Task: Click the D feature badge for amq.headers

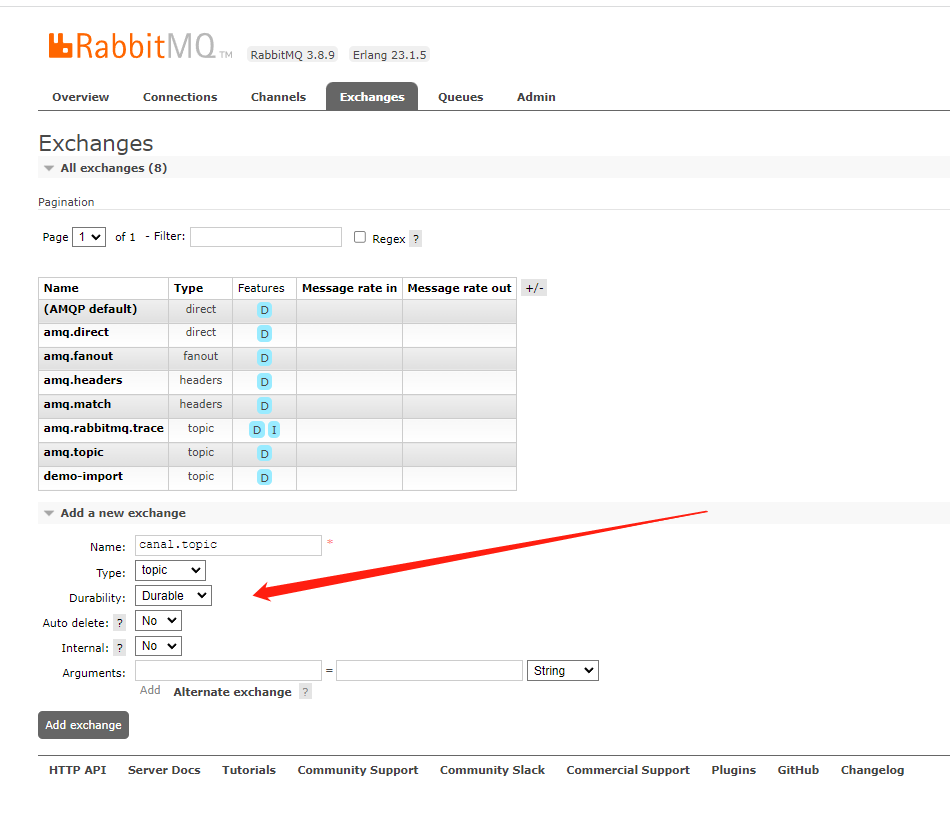Action: coord(264,382)
